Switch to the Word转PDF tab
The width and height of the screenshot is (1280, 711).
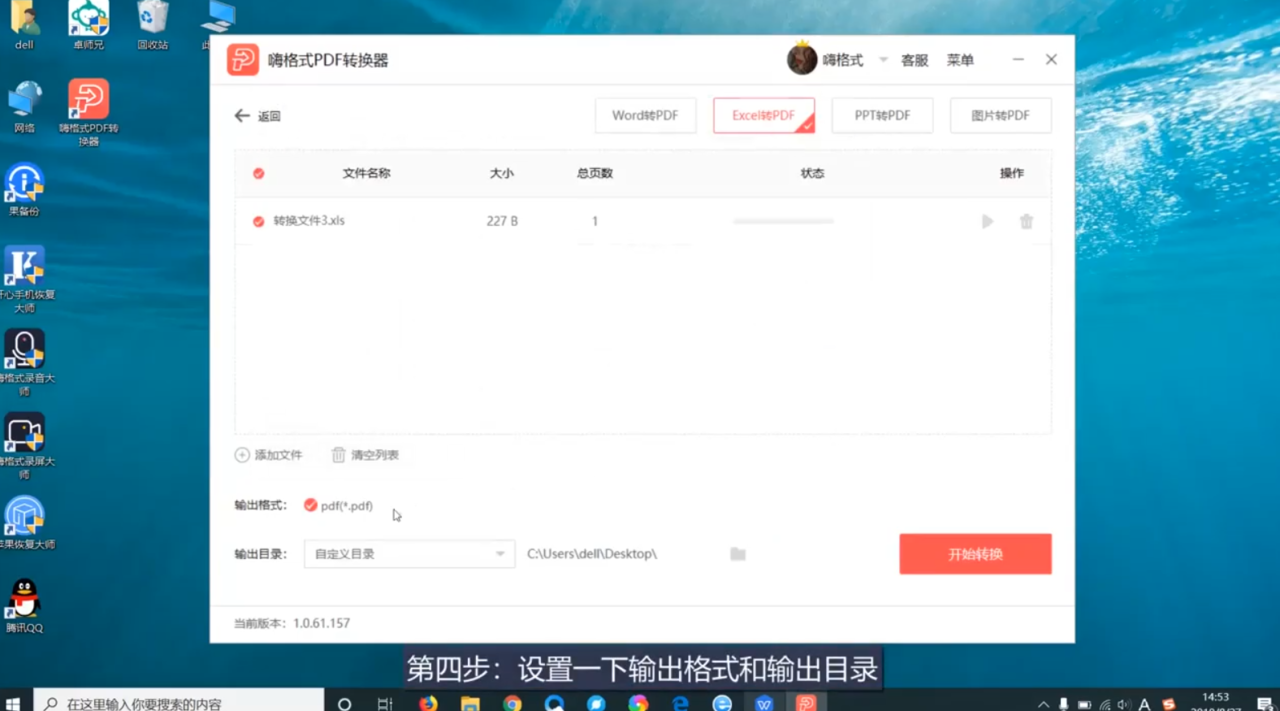[x=645, y=115]
